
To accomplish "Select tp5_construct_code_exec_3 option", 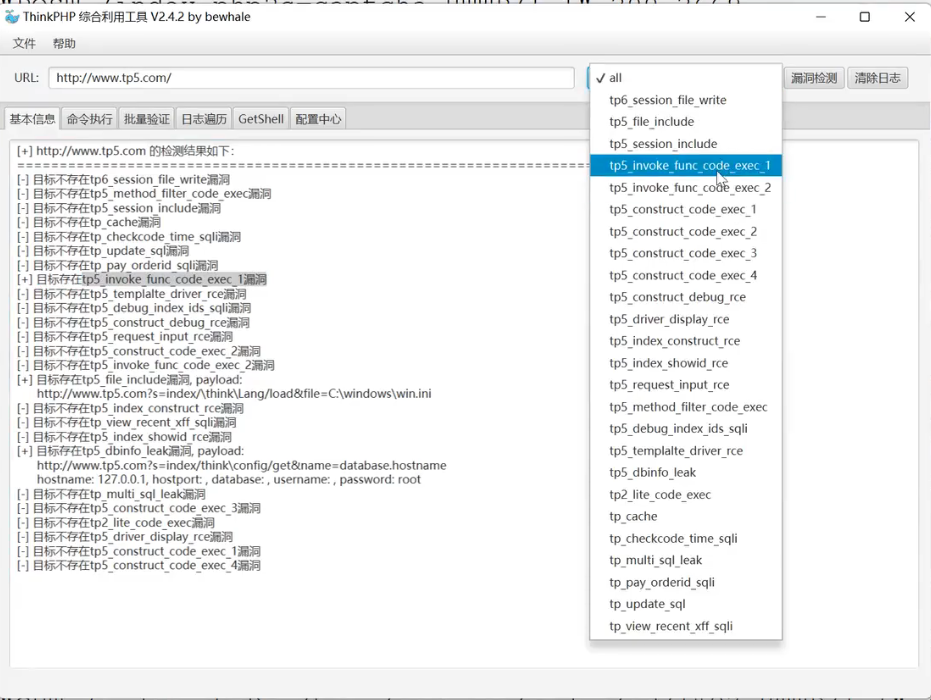I will click(x=686, y=253).
